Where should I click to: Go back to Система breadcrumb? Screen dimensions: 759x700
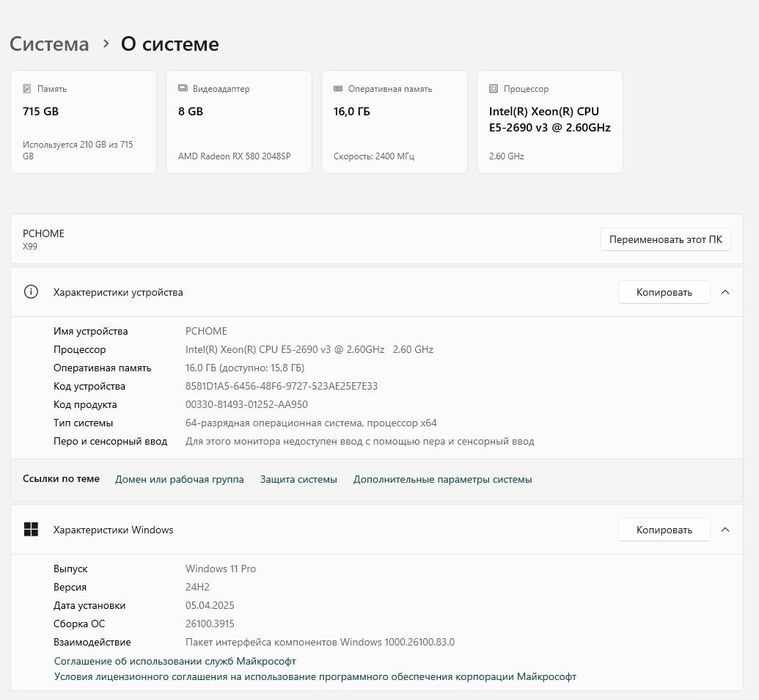pos(49,44)
